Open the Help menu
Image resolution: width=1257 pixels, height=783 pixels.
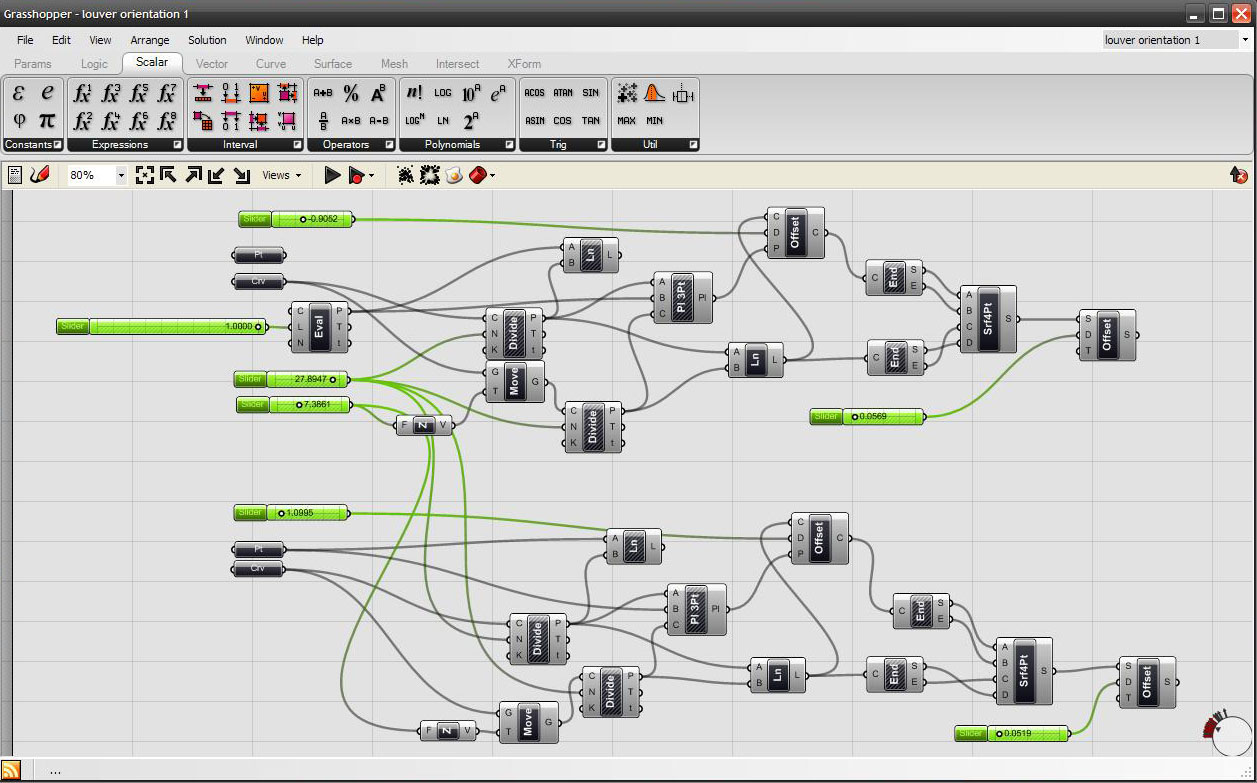312,40
